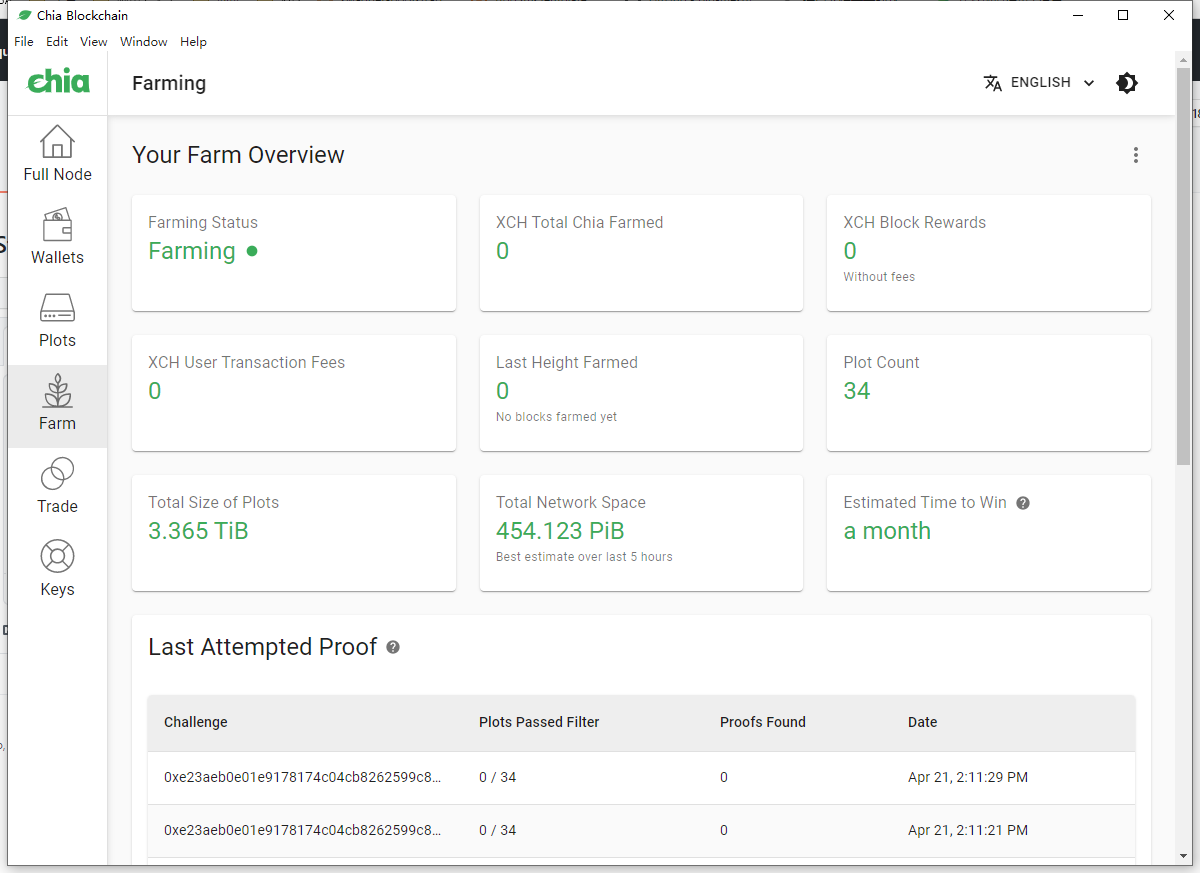Screen dimensions: 1200x873
Task: Open the Window menu
Action: (144, 42)
